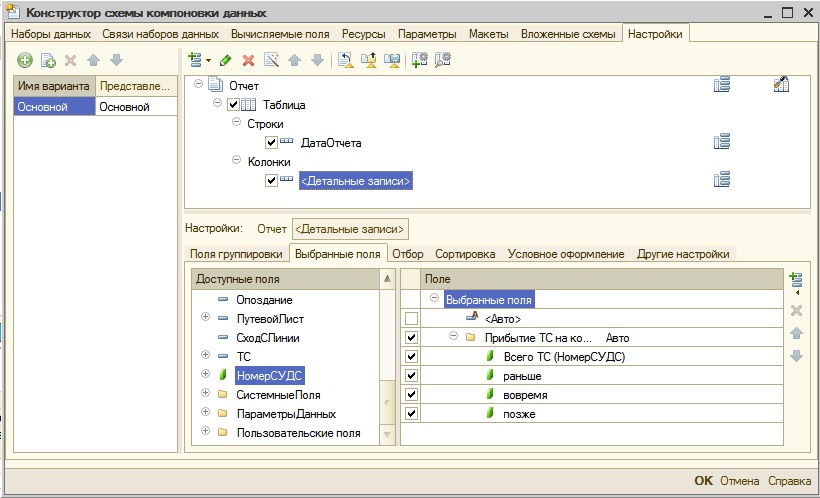Click the Отмена button
820x498 pixels.
pos(739,481)
